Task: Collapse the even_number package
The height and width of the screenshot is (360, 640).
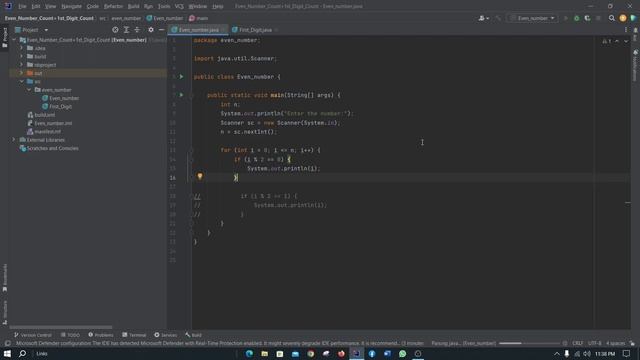Action: 29,90
